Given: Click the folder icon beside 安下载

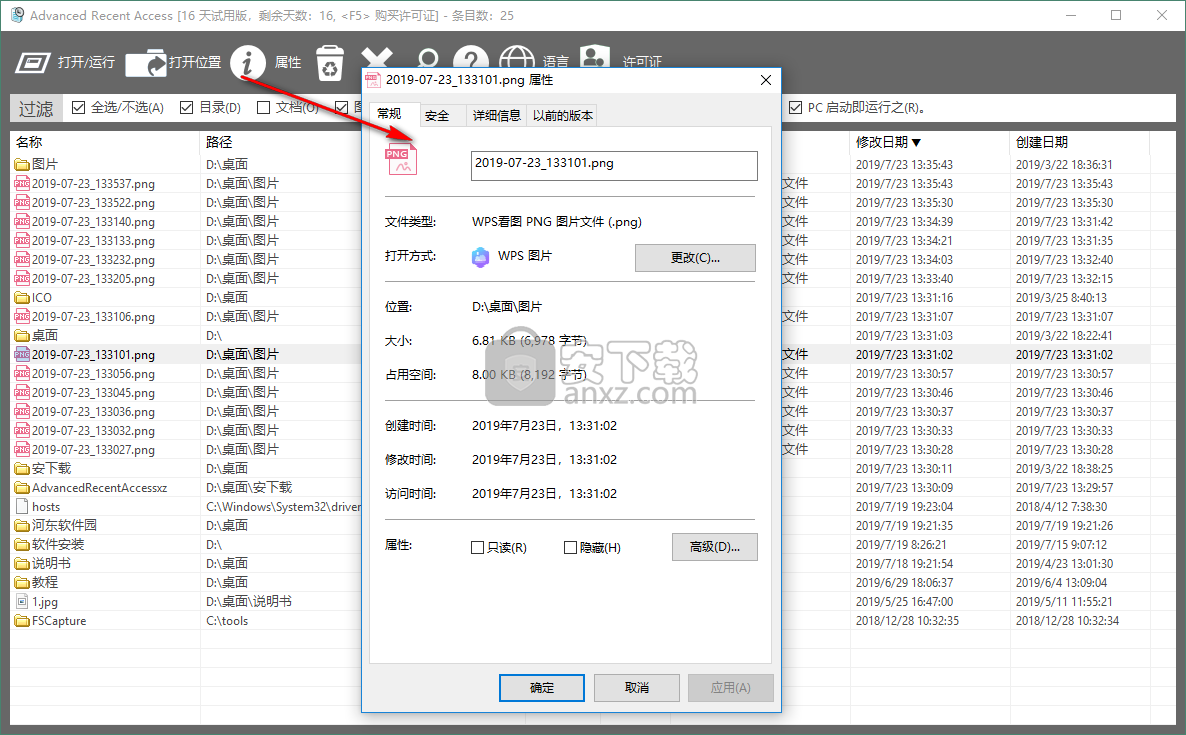Looking at the screenshot, I should pyautogui.click(x=22, y=469).
